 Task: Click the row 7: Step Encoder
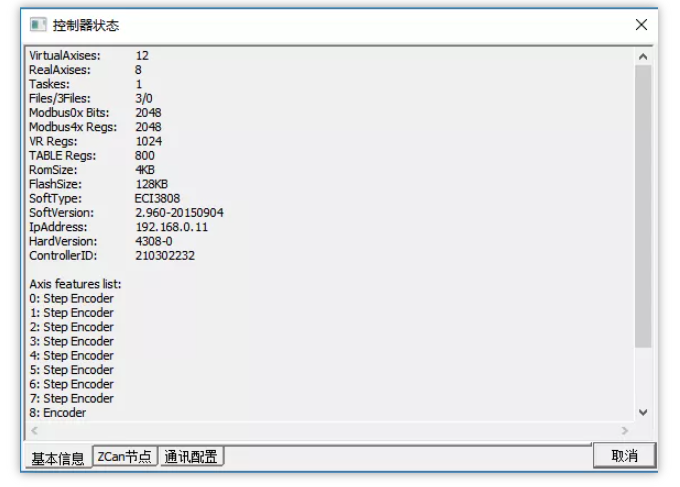tap(72, 399)
